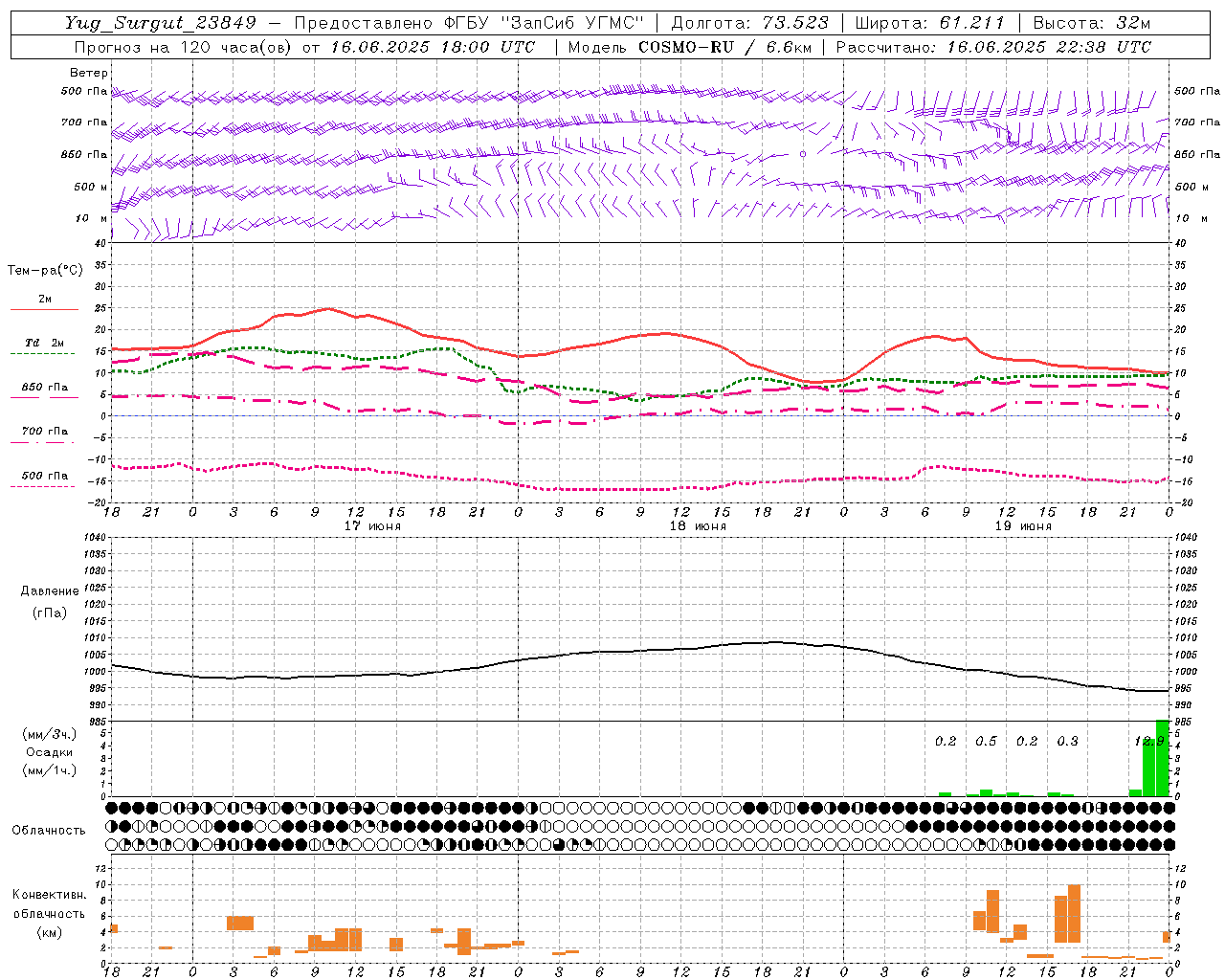
Task: Click the (мм/1ч.) precipitation unit label
Action: point(49,769)
